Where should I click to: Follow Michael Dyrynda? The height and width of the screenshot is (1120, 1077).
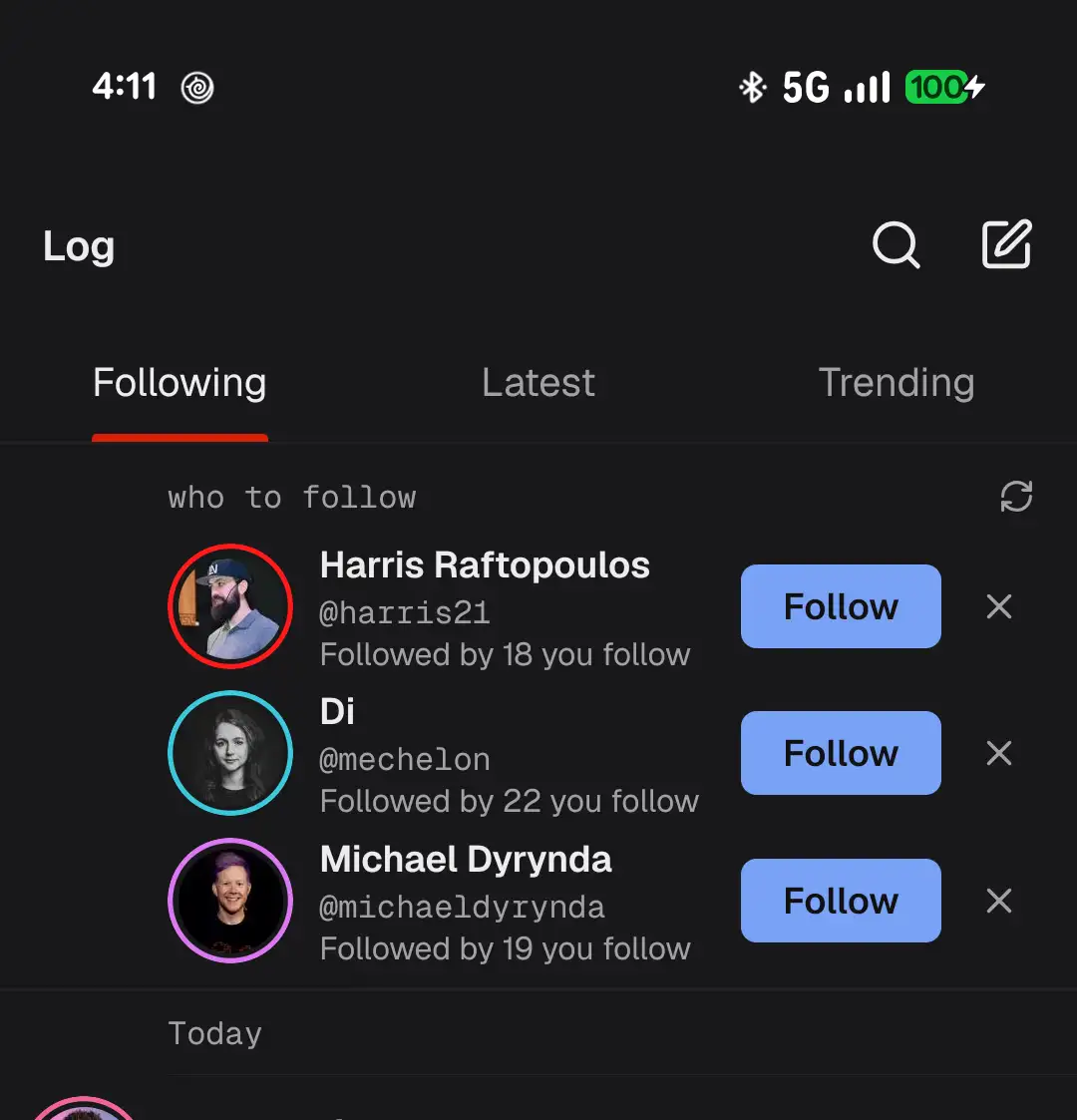click(841, 901)
